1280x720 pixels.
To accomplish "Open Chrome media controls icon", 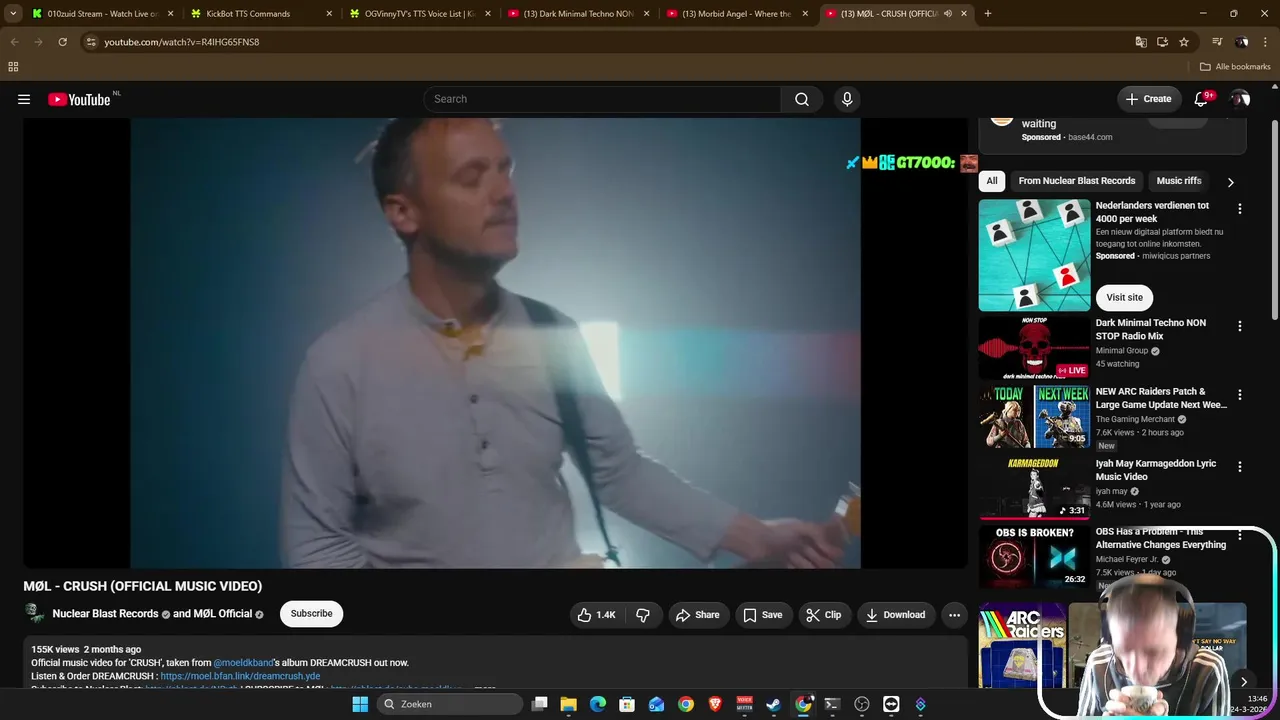I will (x=1217, y=42).
